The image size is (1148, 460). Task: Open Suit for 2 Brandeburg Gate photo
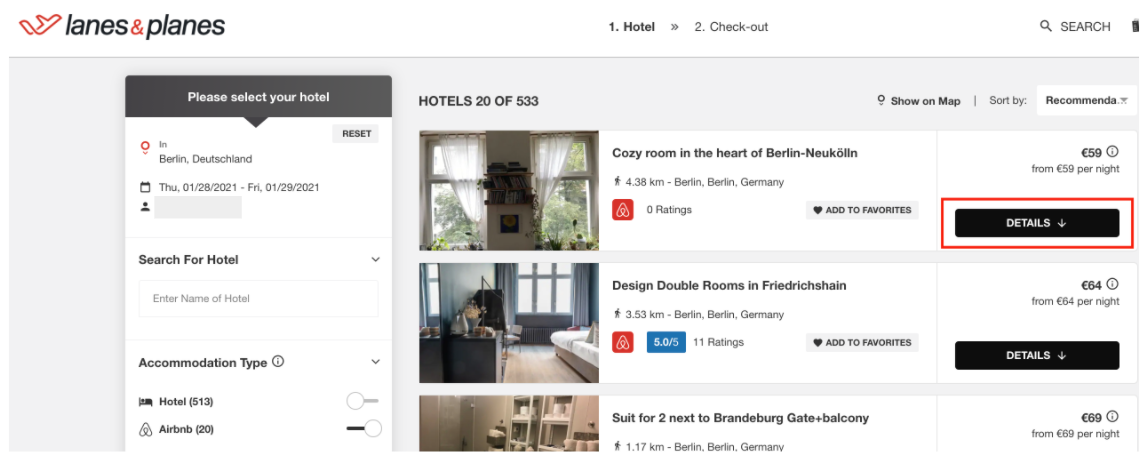point(509,423)
